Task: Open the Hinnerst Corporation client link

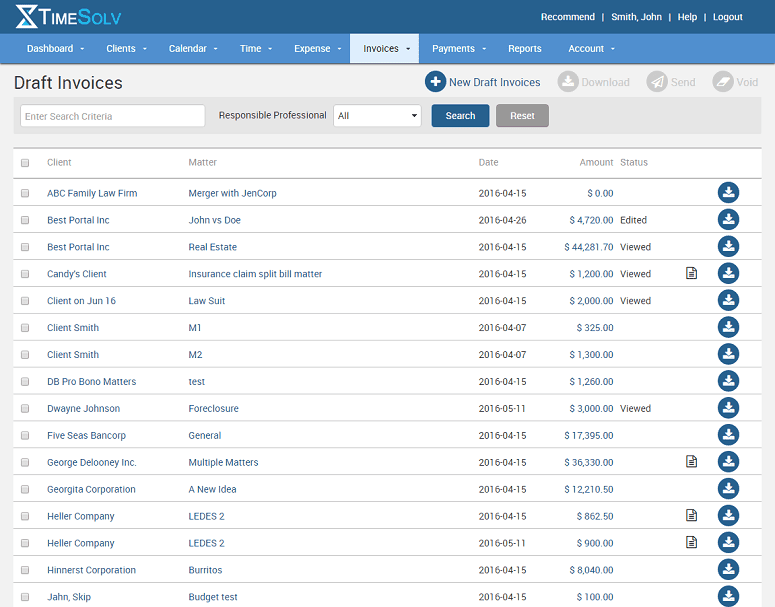Action: 91,570
